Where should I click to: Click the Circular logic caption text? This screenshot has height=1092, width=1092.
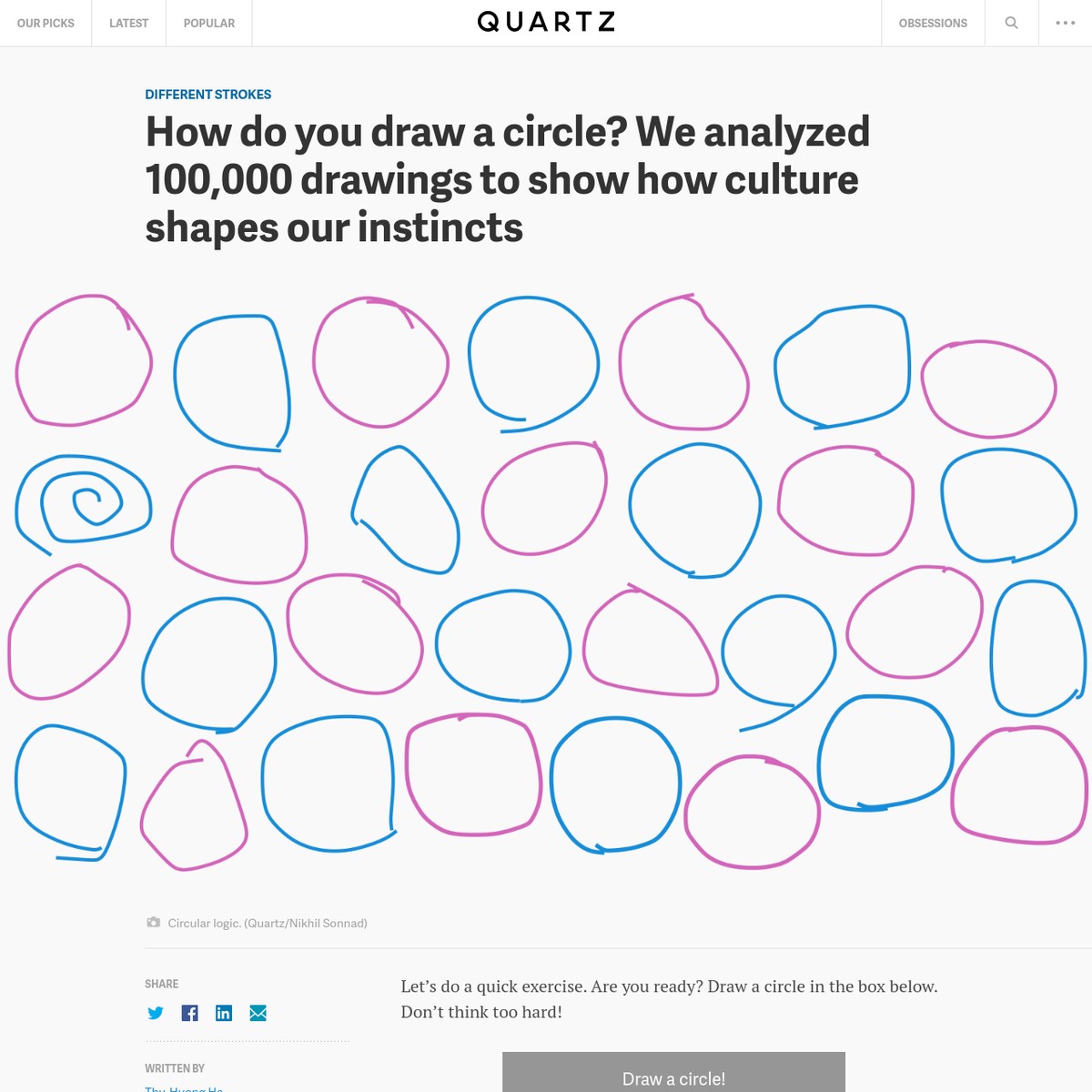coord(268,923)
